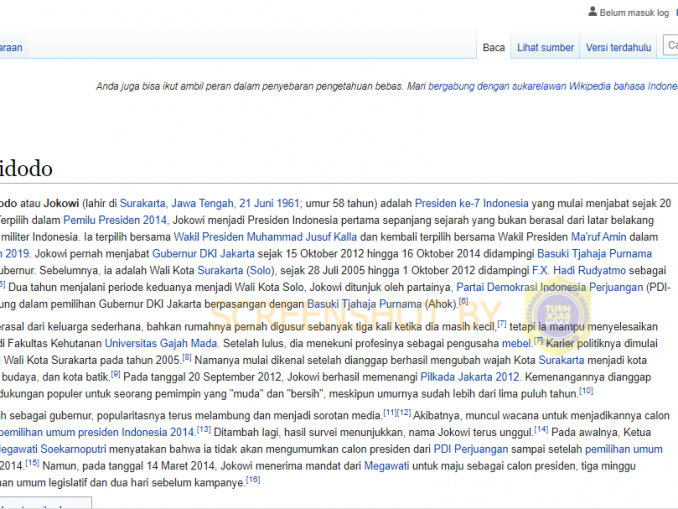Open the 21 Juni link
The image size is (678, 509).
coord(256,203)
